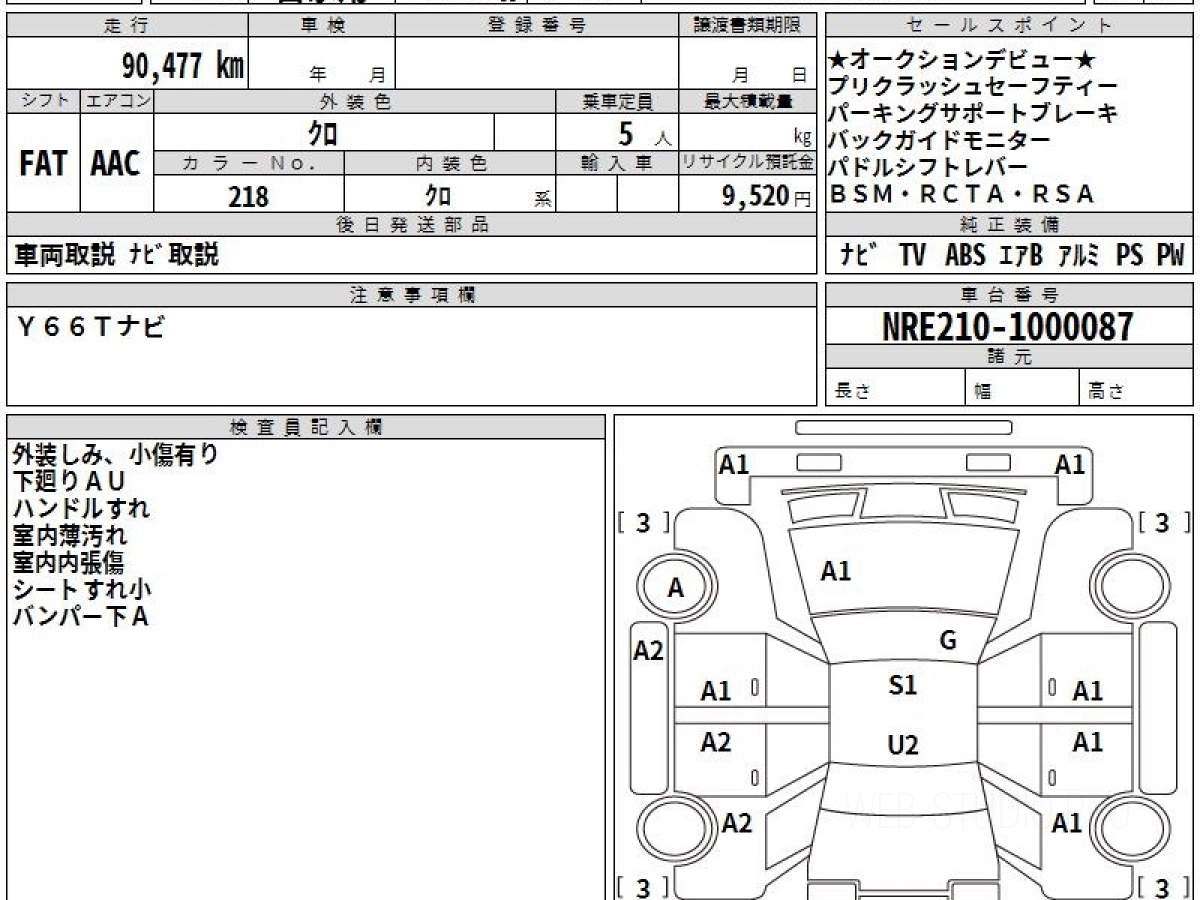Click the 内装色 label

[x=450, y=163]
